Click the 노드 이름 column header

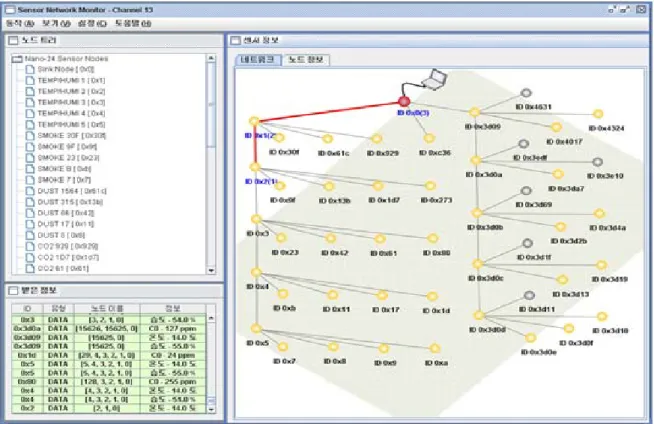[x=107, y=309]
